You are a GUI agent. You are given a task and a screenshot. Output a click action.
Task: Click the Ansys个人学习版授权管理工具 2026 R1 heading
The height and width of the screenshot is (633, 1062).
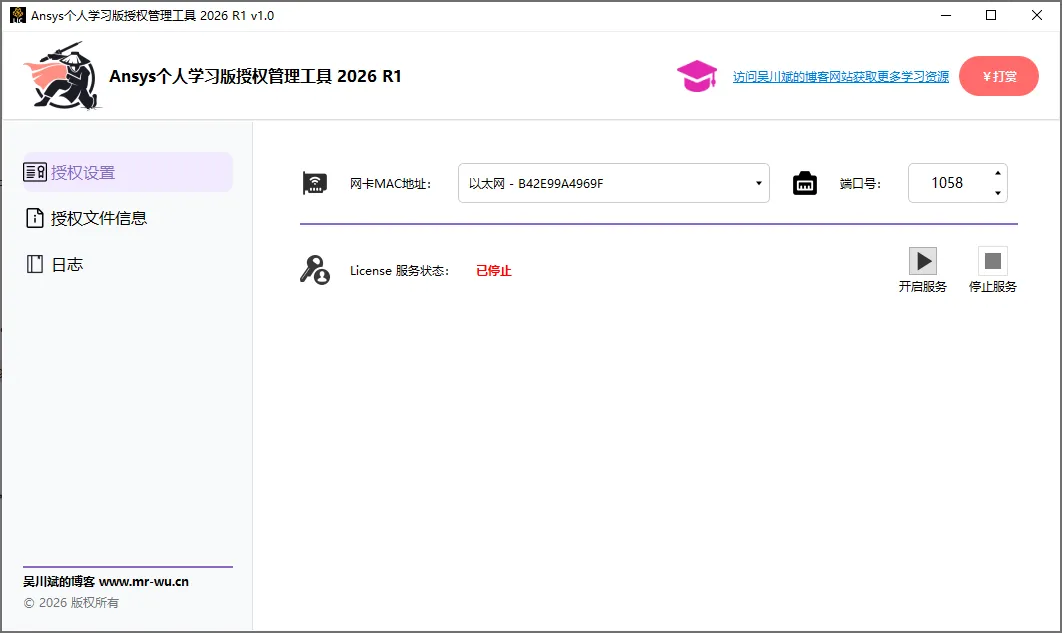(255, 76)
